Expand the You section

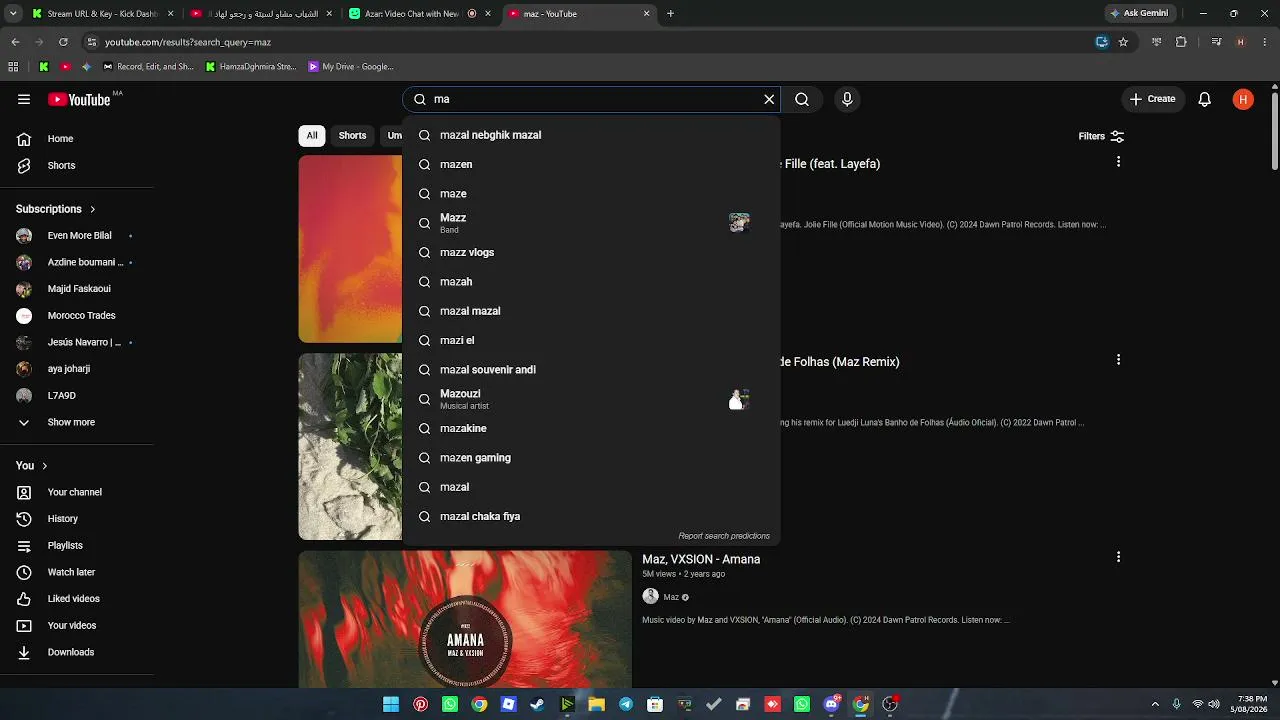(32, 465)
